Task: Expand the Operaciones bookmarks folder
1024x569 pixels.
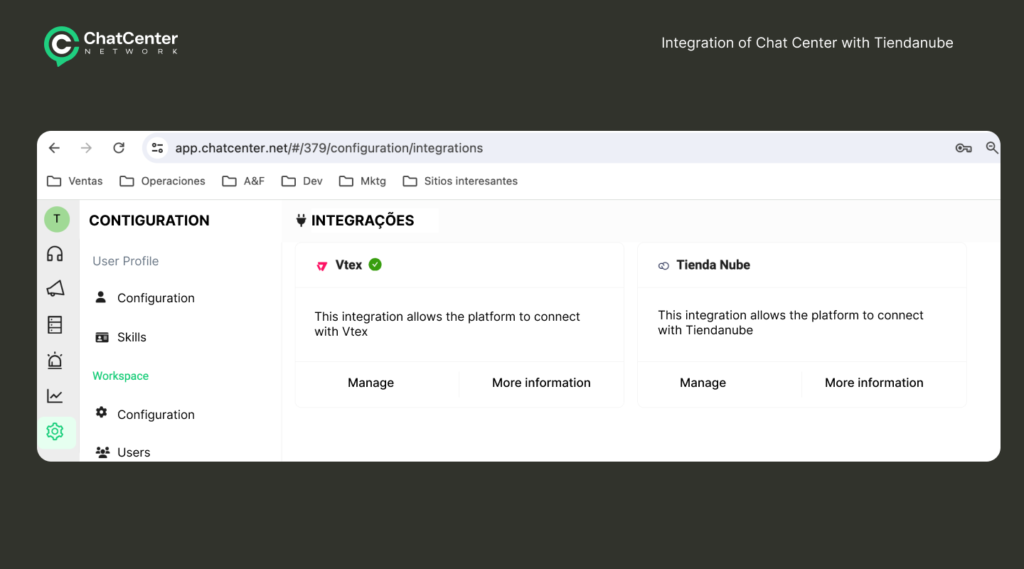Action: (162, 181)
